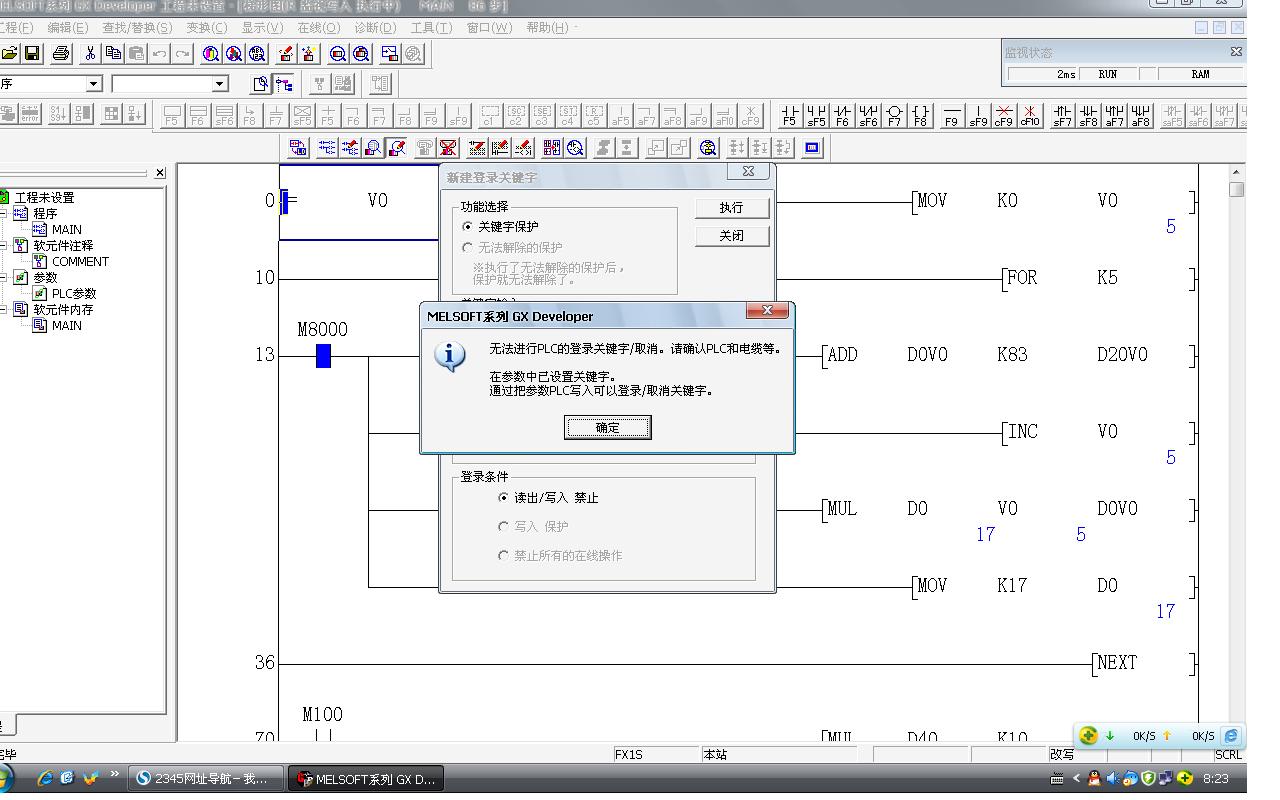The height and width of the screenshot is (800, 1280).
Task: Choose 写入 保护 radio option
Action: tap(503, 526)
